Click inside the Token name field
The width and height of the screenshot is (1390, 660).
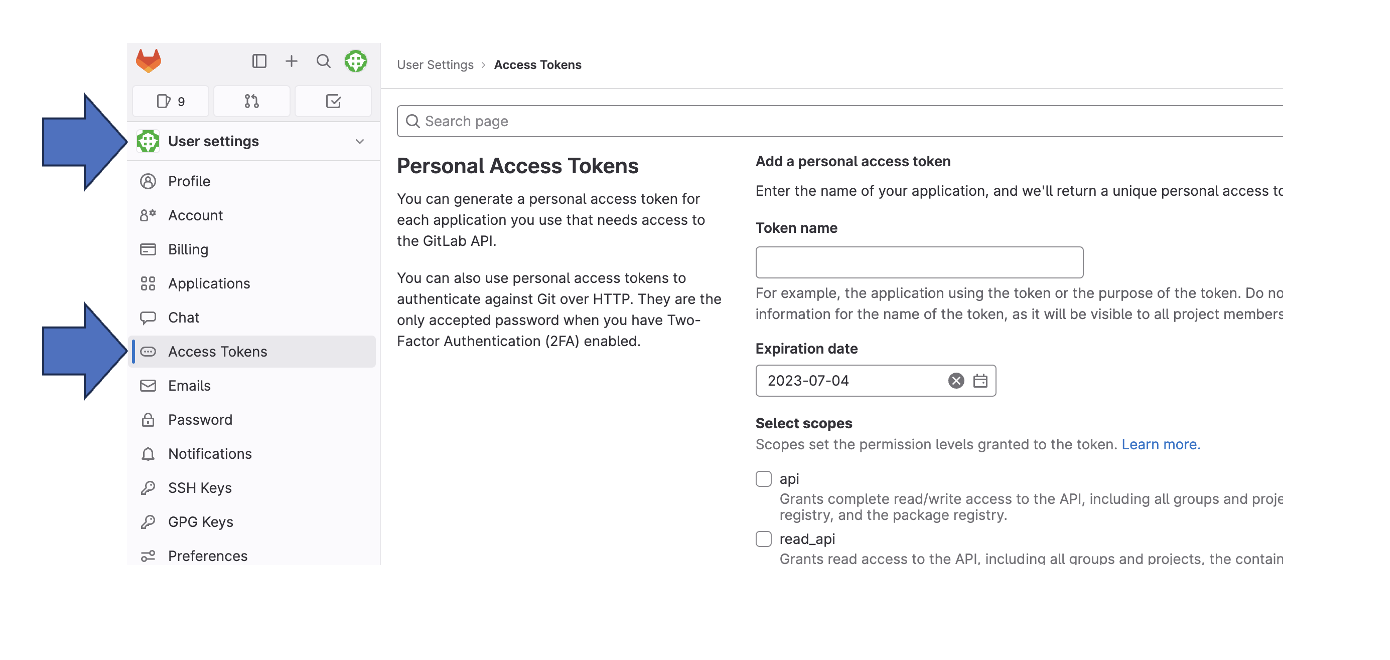pos(918,262)
